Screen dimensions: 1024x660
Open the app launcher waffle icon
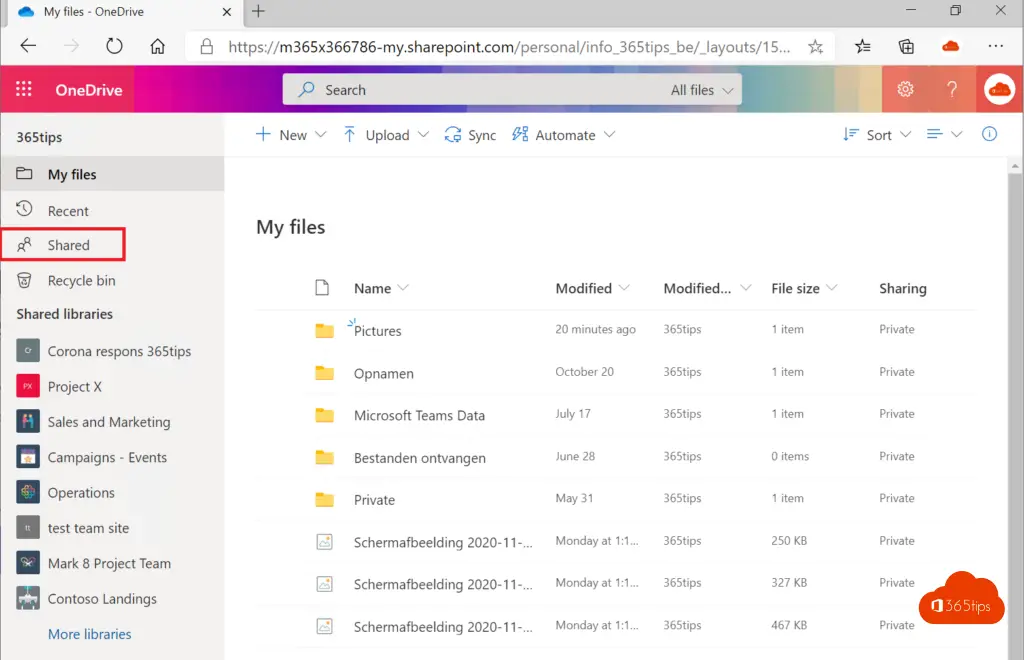[24, 89]
